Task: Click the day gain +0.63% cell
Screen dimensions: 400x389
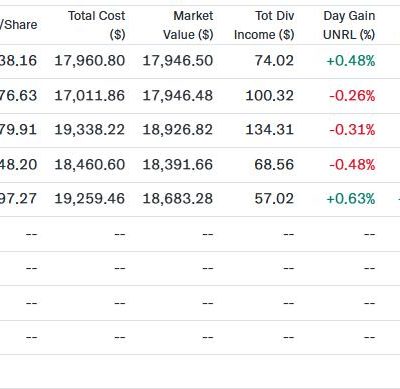Action: pyautogui.click(x=351, y=199)
